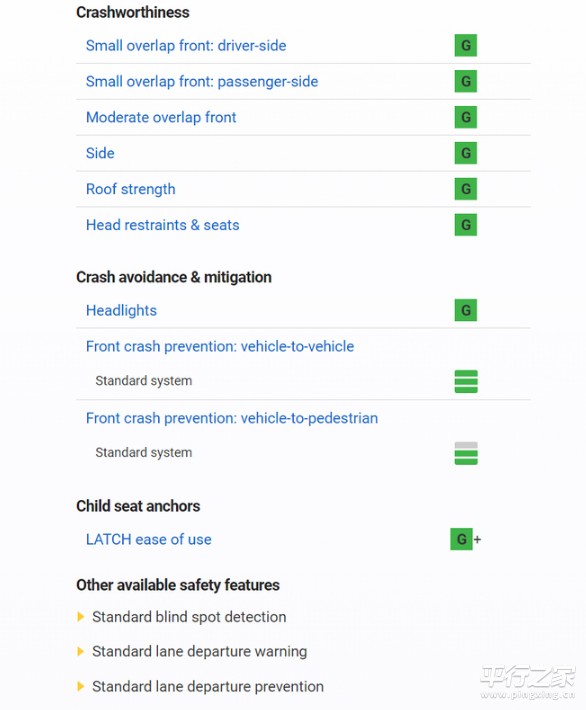Image resolution: width=586 pixels, height=710 pixels.
Task: Open Front crash prevention: vehicle-to-pedestrian link
Action: 232,418
